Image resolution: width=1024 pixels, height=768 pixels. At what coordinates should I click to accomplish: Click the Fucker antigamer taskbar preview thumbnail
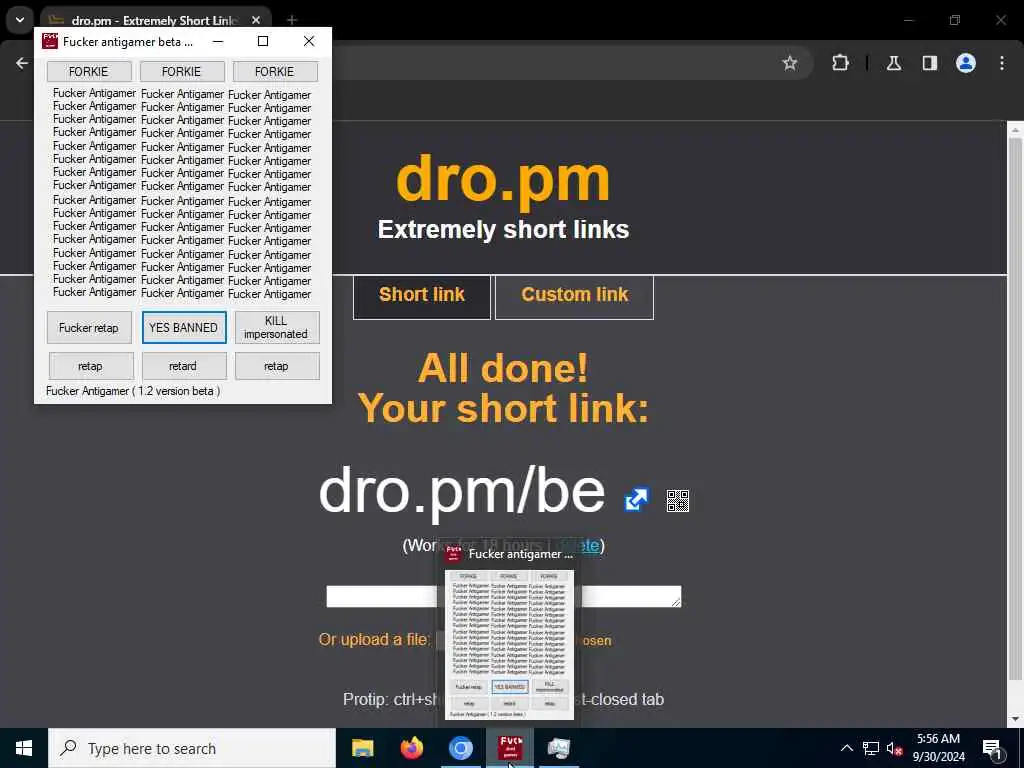tap(509, 645)
